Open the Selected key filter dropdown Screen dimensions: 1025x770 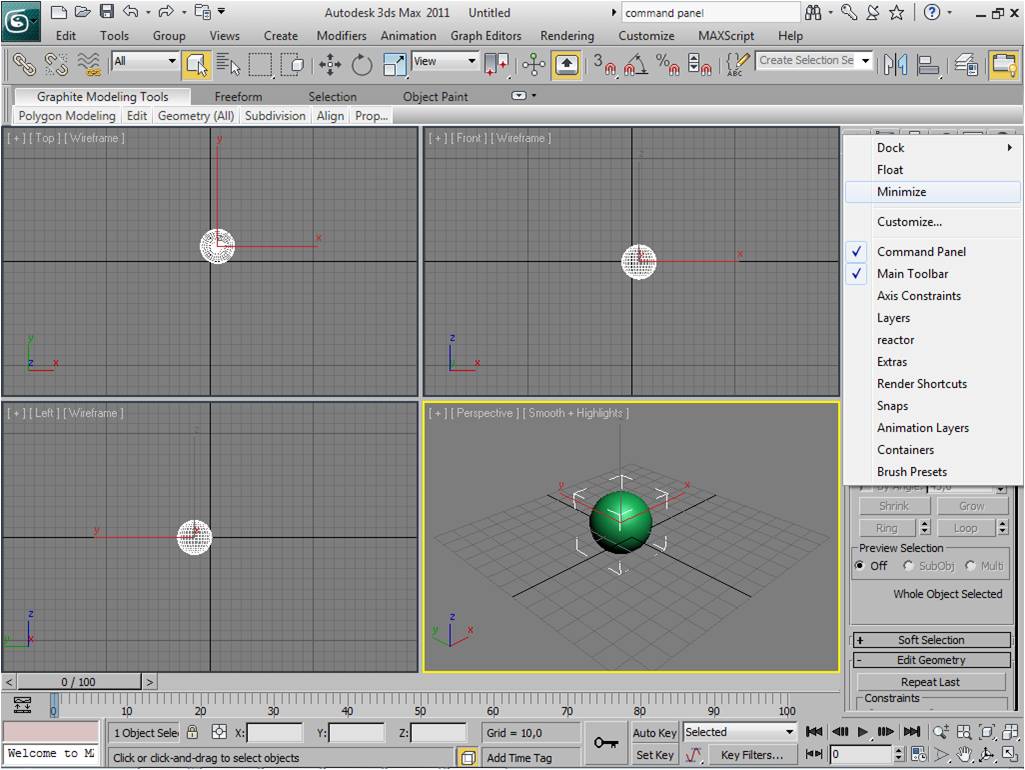(x=739, y=732)
